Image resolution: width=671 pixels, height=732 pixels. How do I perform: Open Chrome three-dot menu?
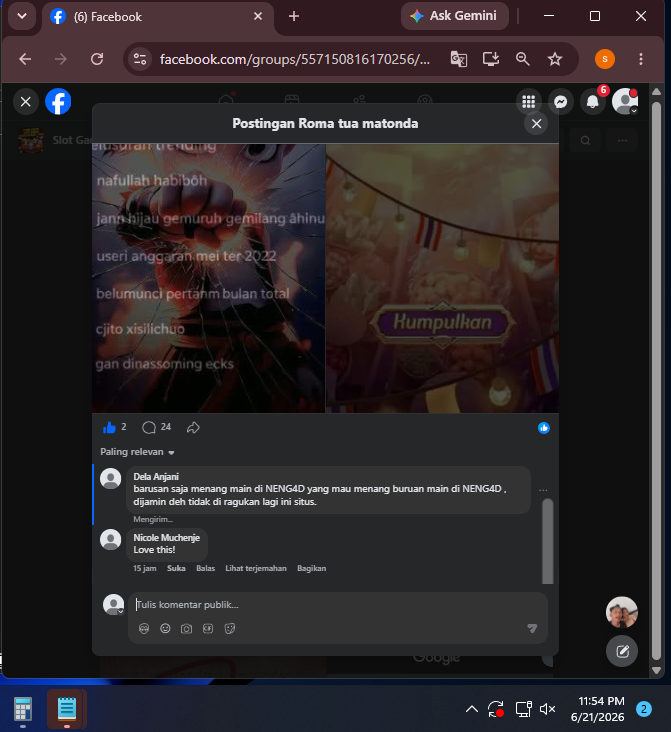[x=641, y=59]
